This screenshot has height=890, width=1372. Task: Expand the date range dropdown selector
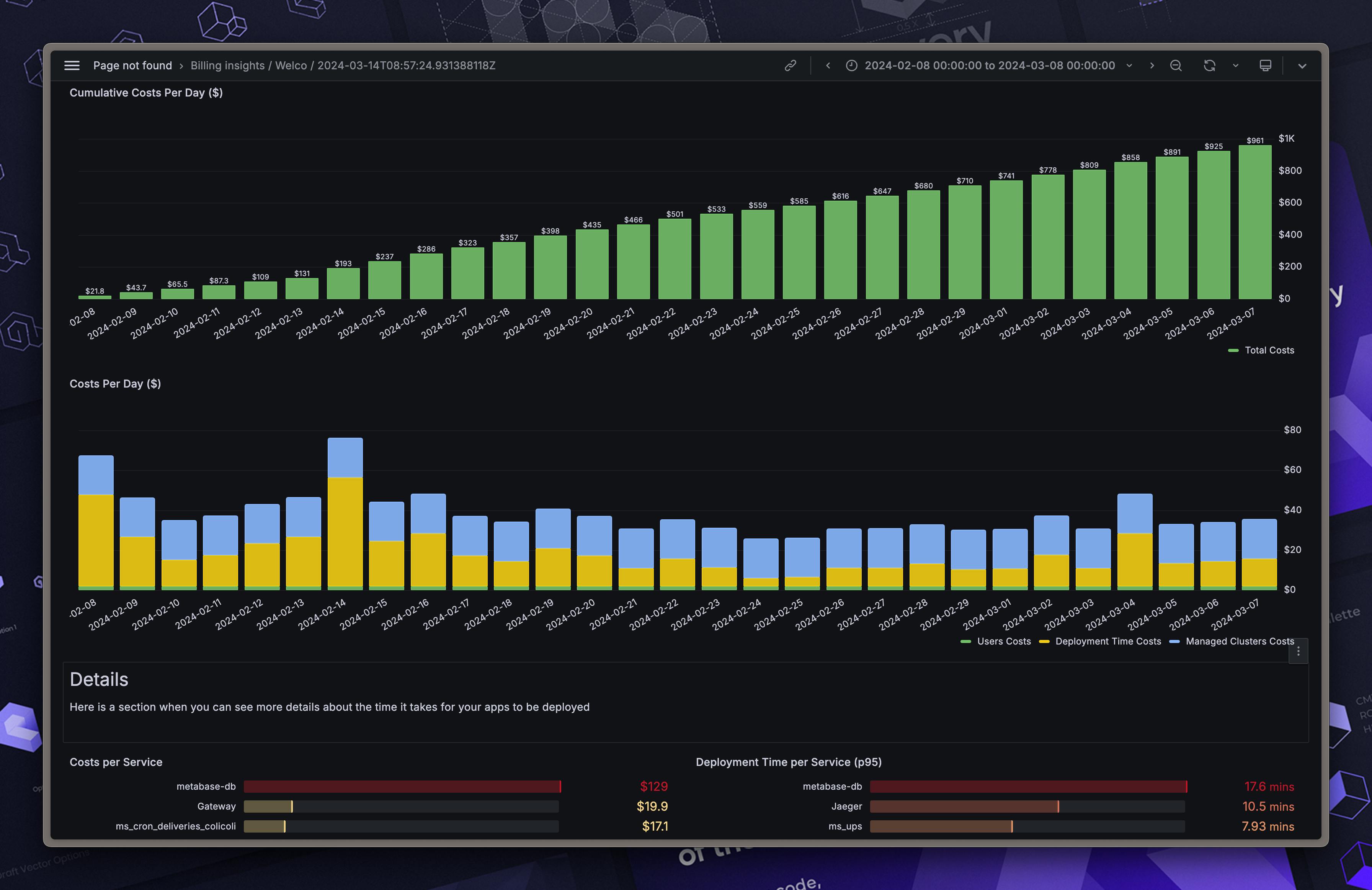[x=1129, y=66]
